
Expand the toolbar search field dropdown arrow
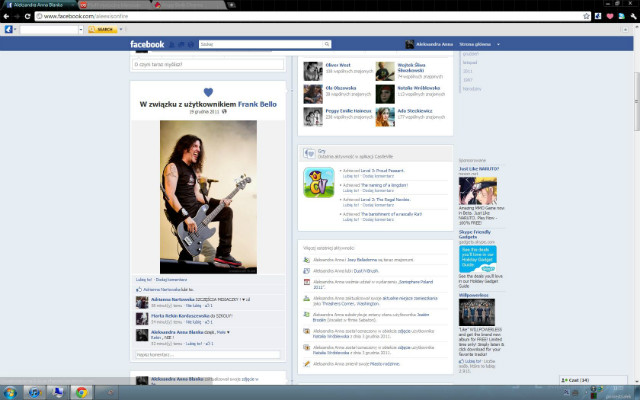pos(80,29)
